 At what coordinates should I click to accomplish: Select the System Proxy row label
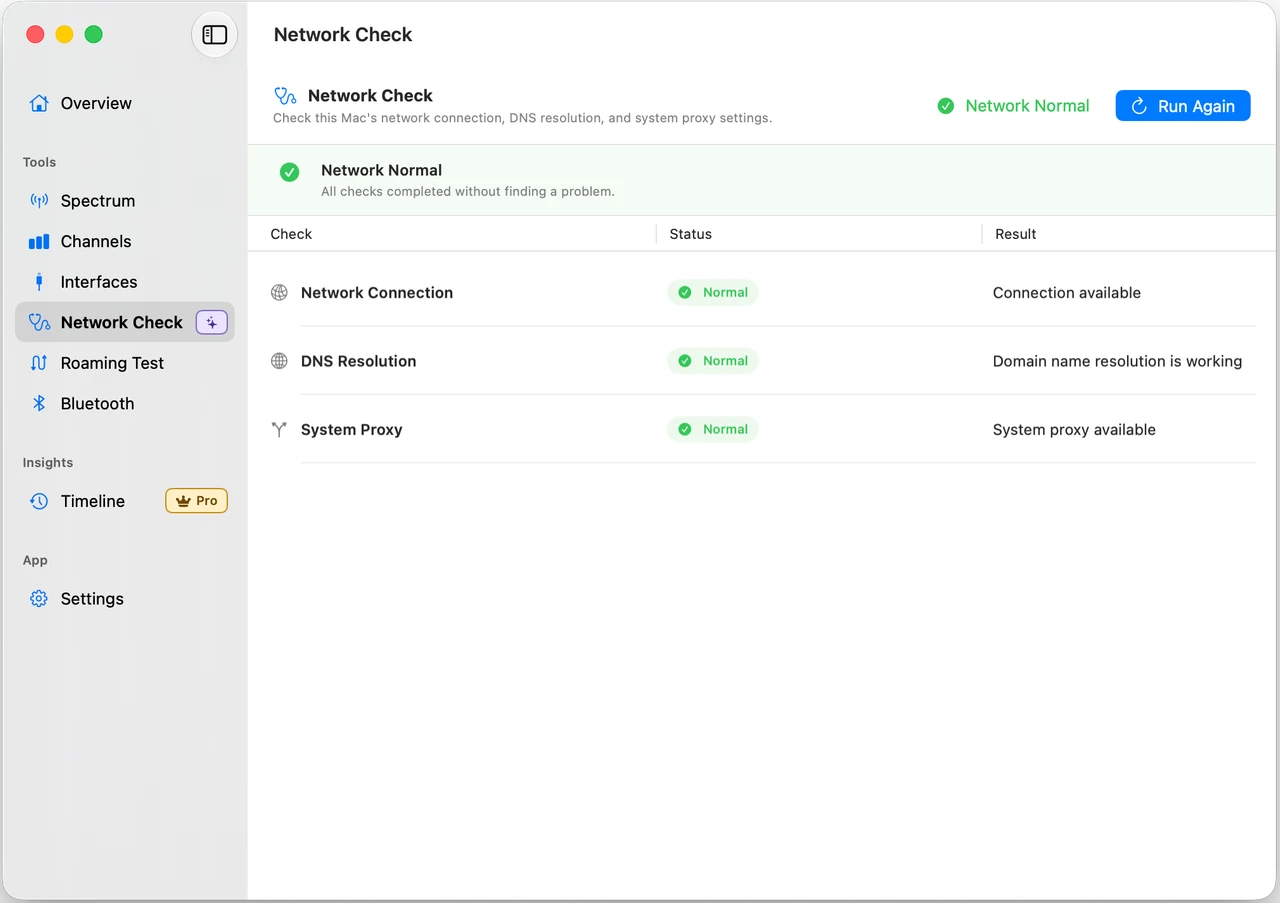tap(352, 430)
